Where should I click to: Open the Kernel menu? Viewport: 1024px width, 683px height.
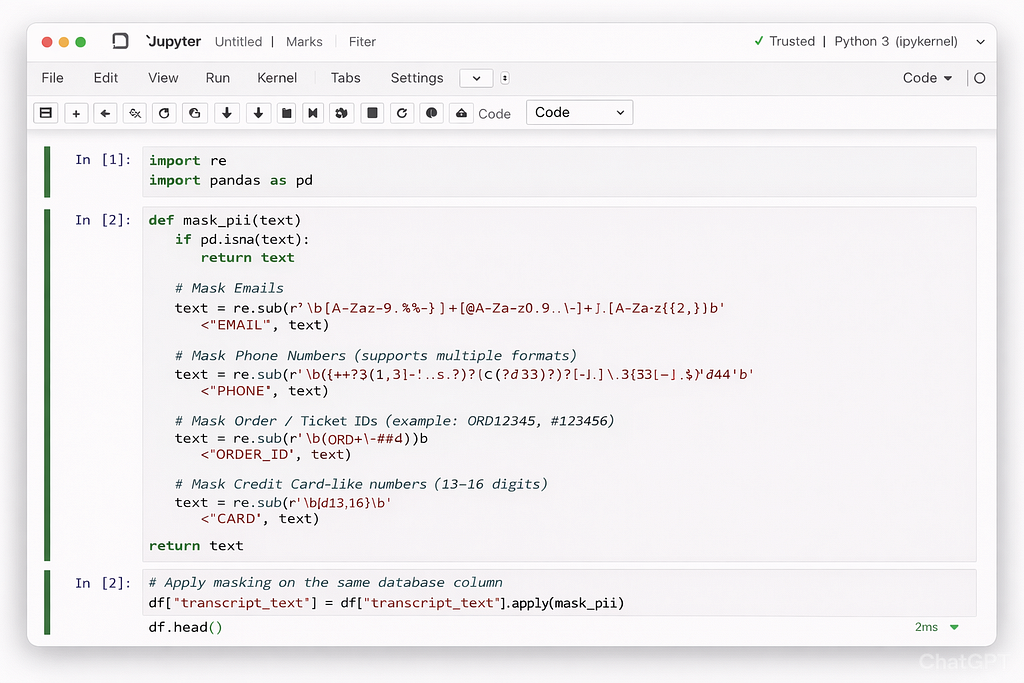(x=277, y=78)
